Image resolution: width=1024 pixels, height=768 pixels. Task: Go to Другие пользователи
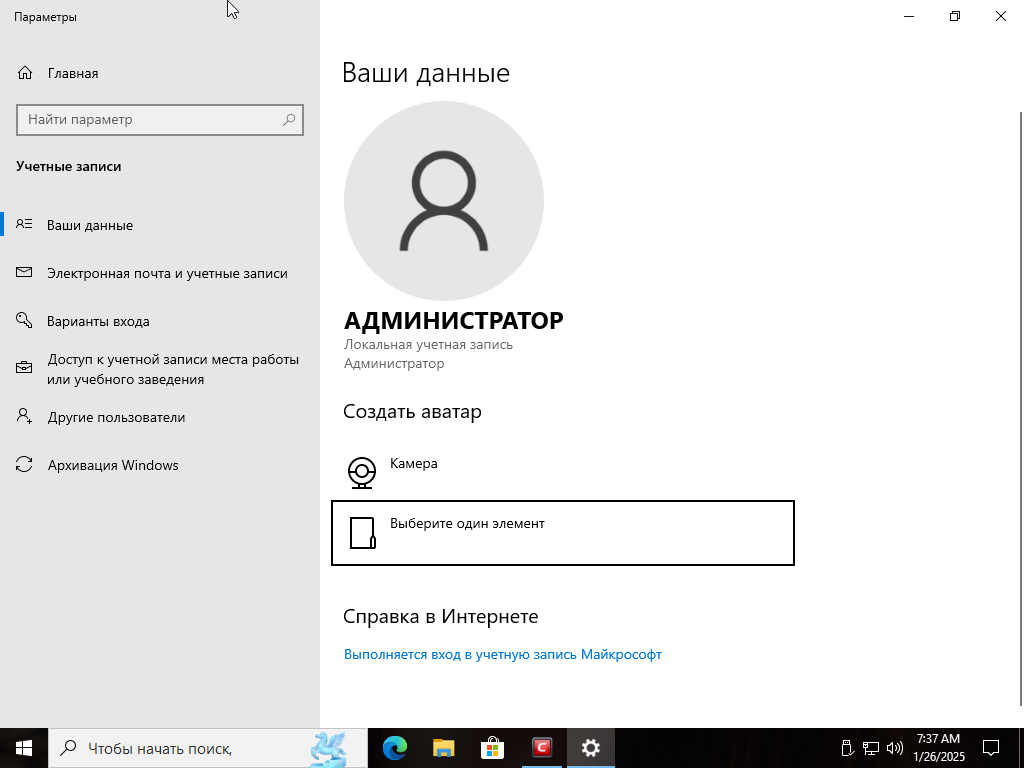160,417
